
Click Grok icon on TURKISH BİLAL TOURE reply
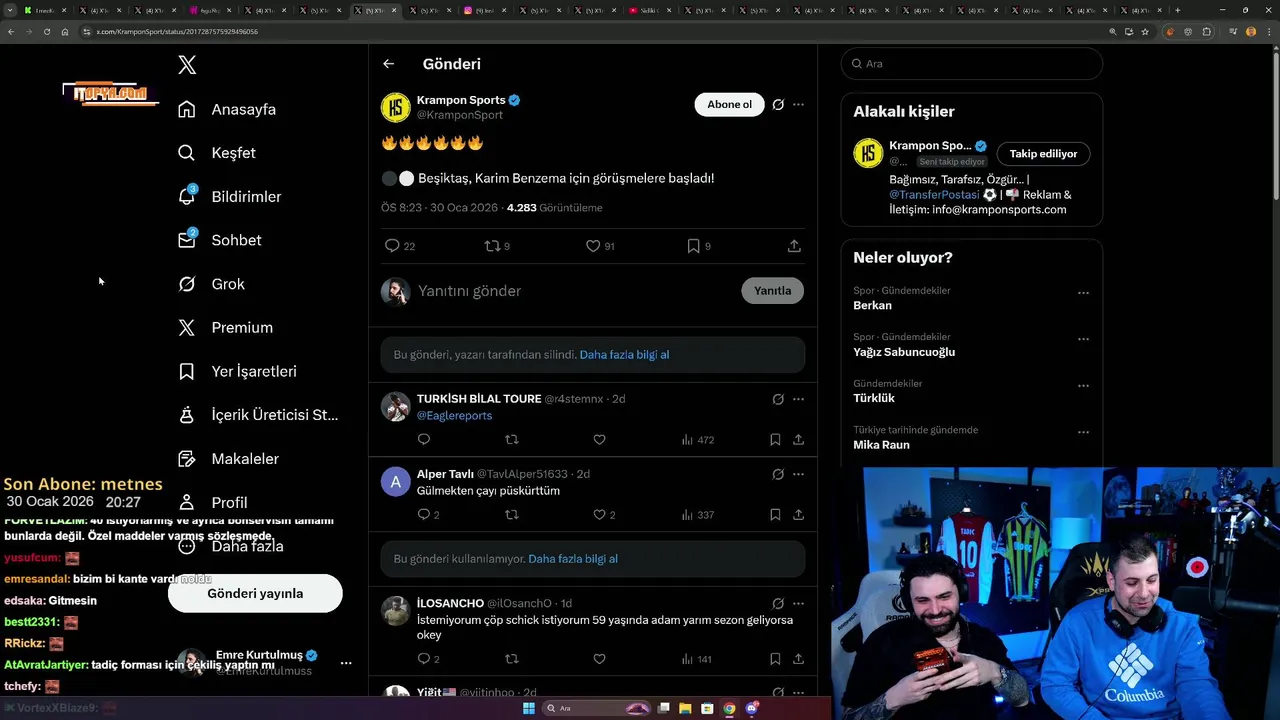(x=778, y=399)
